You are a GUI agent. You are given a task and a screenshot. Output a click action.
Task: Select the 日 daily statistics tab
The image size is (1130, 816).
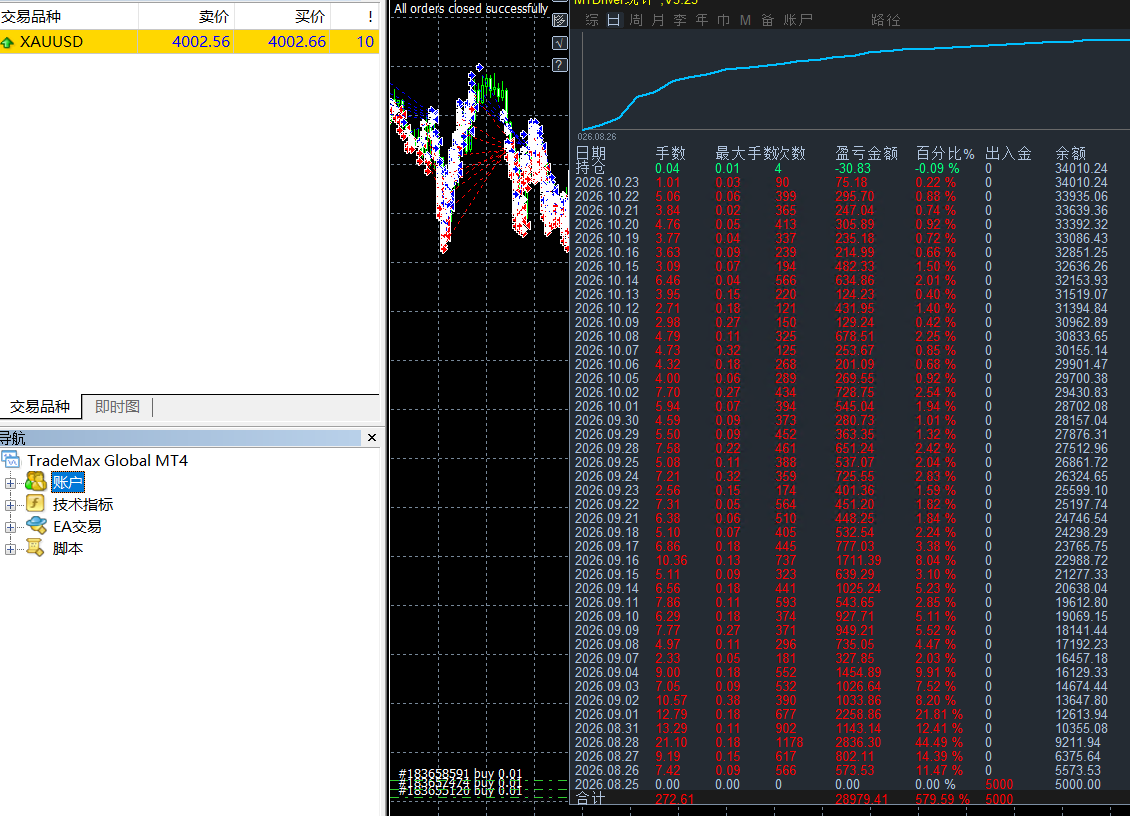pyautogui.click(x=613, y=20)
